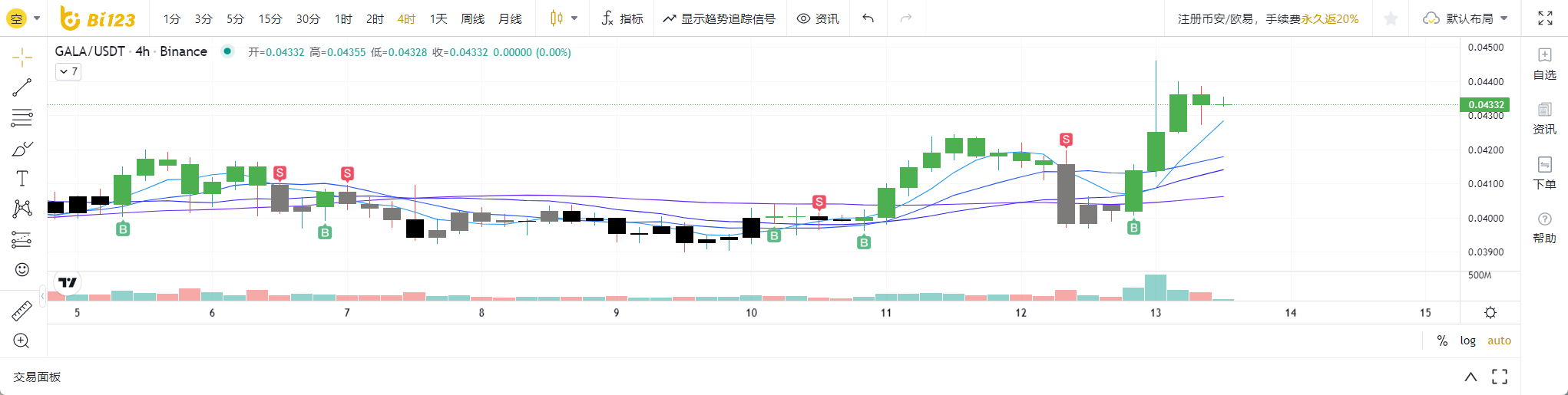Open the 空 account dropdown
The width and height of the screenshot is (1568, 395).
(24, 18)
